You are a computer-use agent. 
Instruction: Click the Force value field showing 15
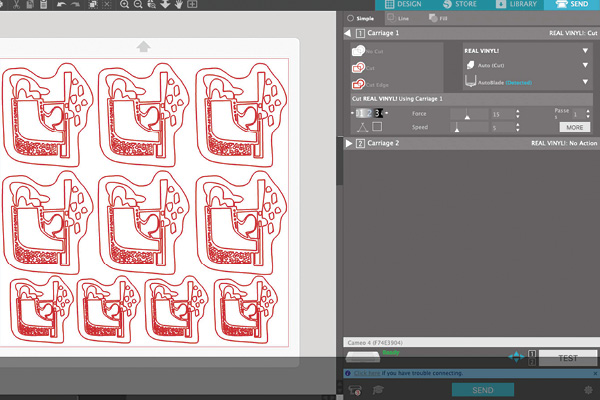click(x=503, y=114)
